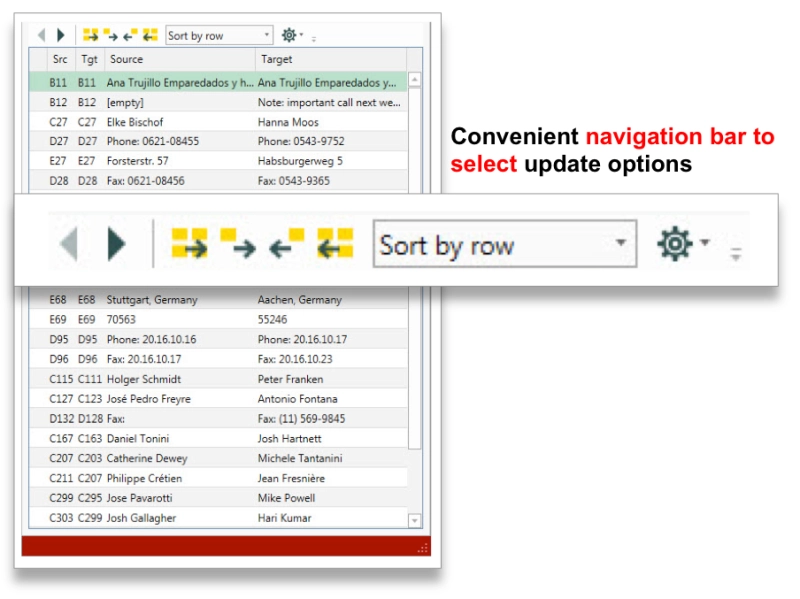Click the double-square copy-all-left icon in enlarged toolbar
Viewport: 800px width, 599px height.
[336, 244]
